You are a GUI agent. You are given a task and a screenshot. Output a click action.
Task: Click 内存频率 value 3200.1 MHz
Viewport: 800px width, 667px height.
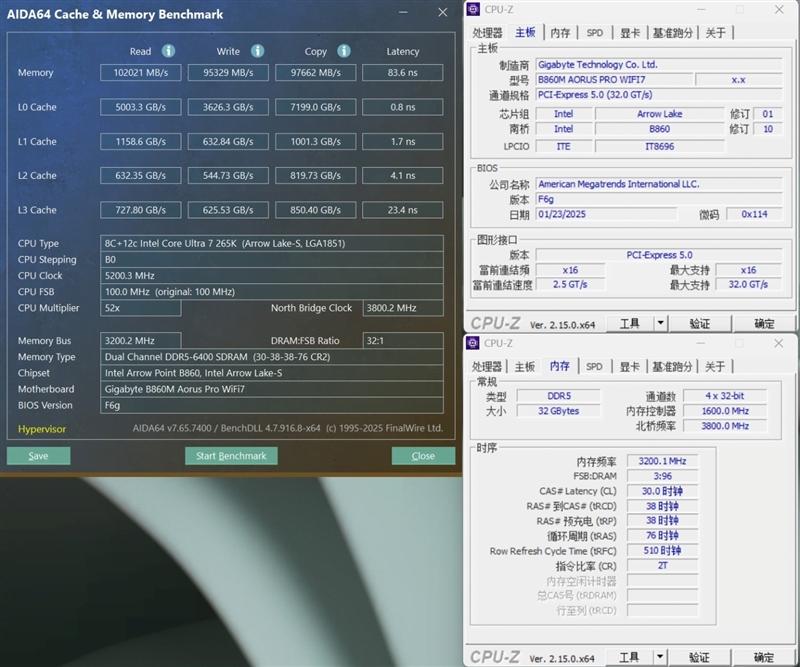point(662,461)
